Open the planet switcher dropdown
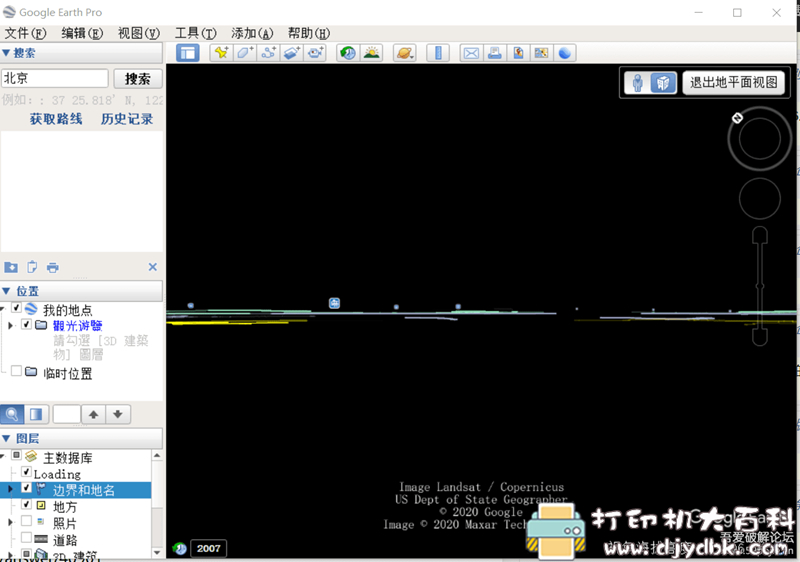Image resolution: width=800 pixels, height=562 pixels. coord(405,53)
